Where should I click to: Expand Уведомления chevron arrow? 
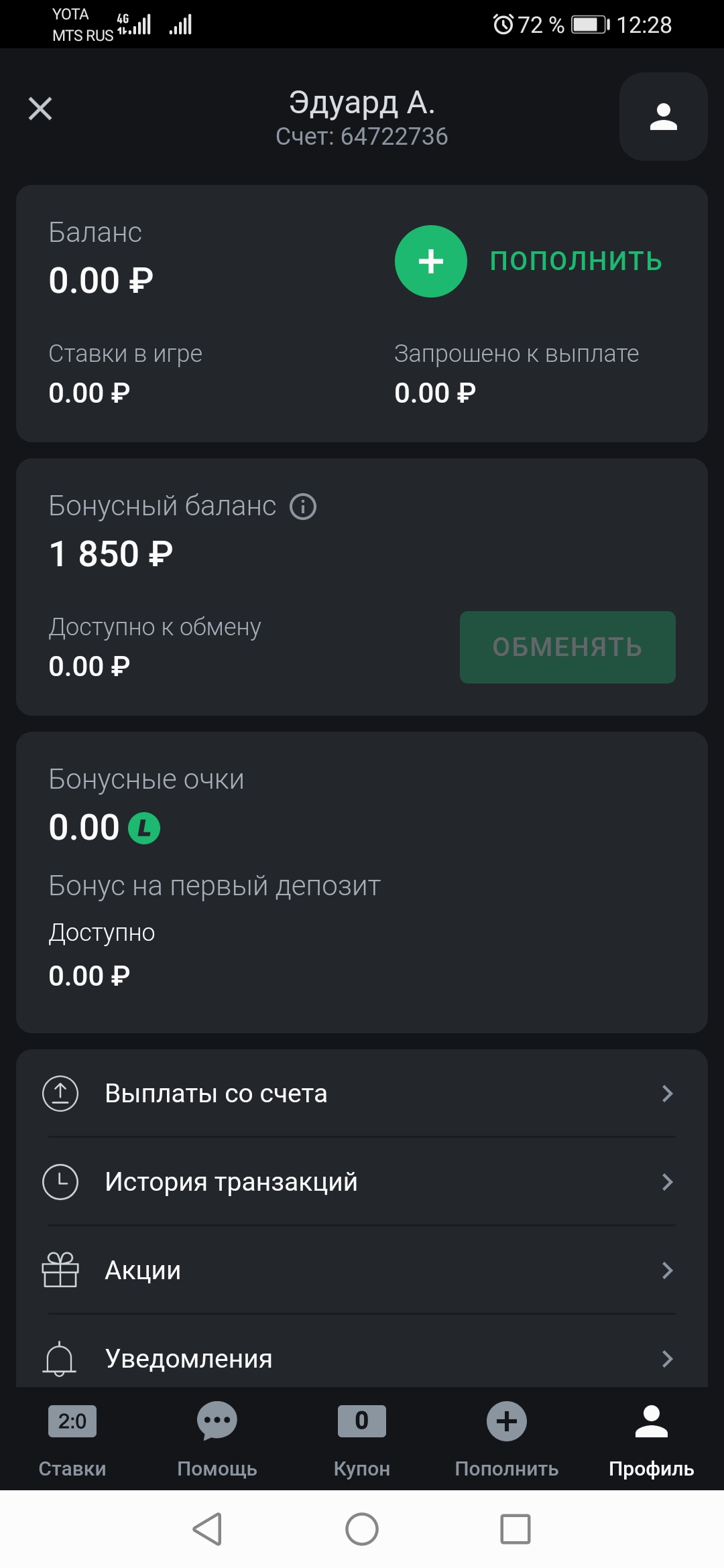click(x=667, y=1359)
